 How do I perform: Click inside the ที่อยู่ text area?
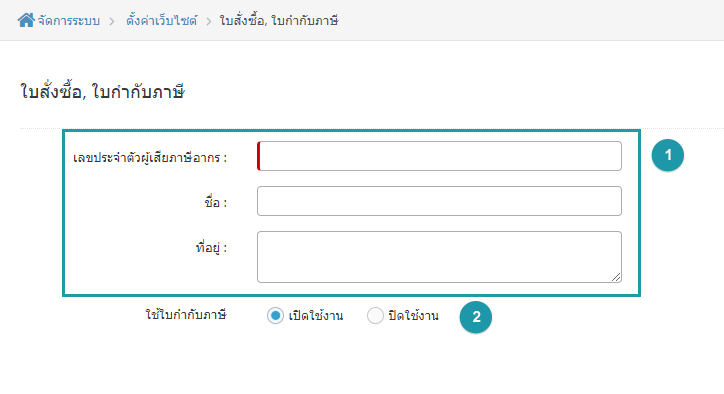coord(439,257)
